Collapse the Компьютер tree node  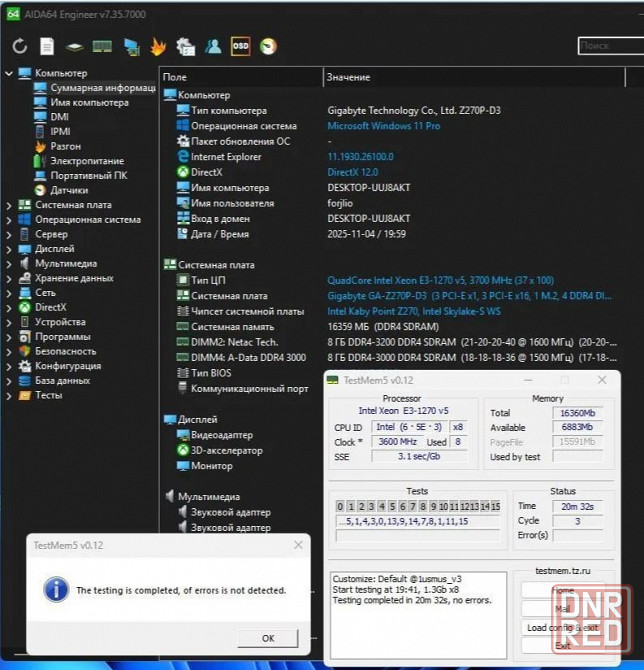tap(9, 73)
